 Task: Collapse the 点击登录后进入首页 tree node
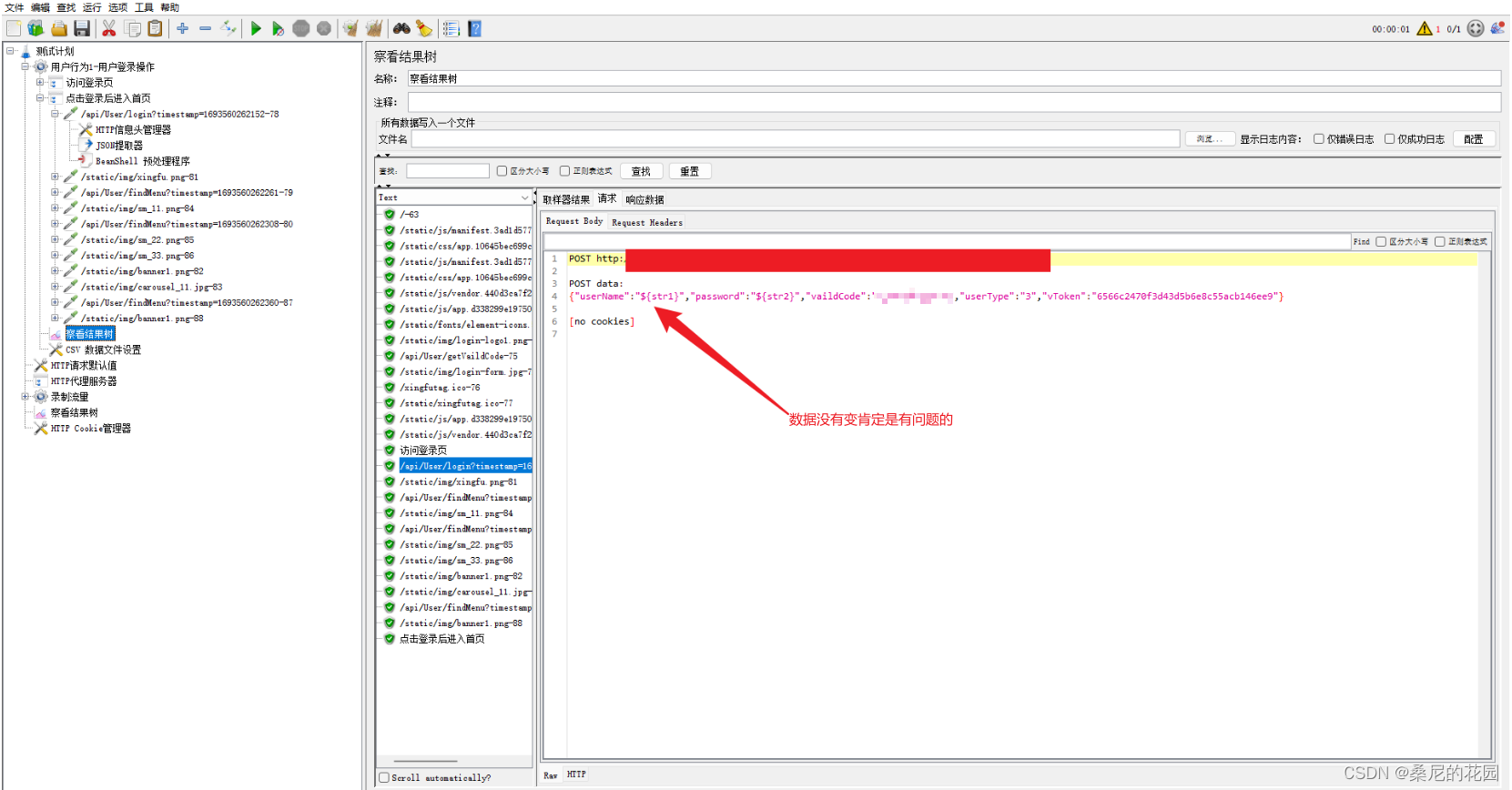click(40, 97)
